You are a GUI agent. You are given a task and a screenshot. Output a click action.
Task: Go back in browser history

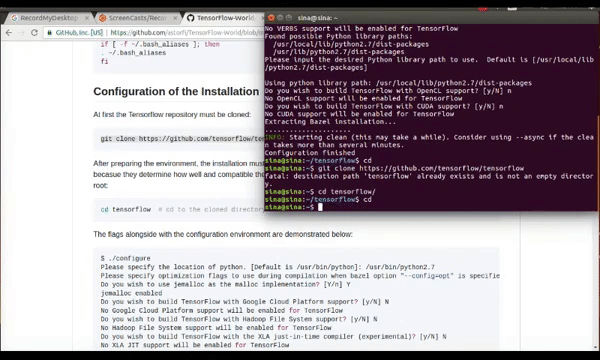9,33
